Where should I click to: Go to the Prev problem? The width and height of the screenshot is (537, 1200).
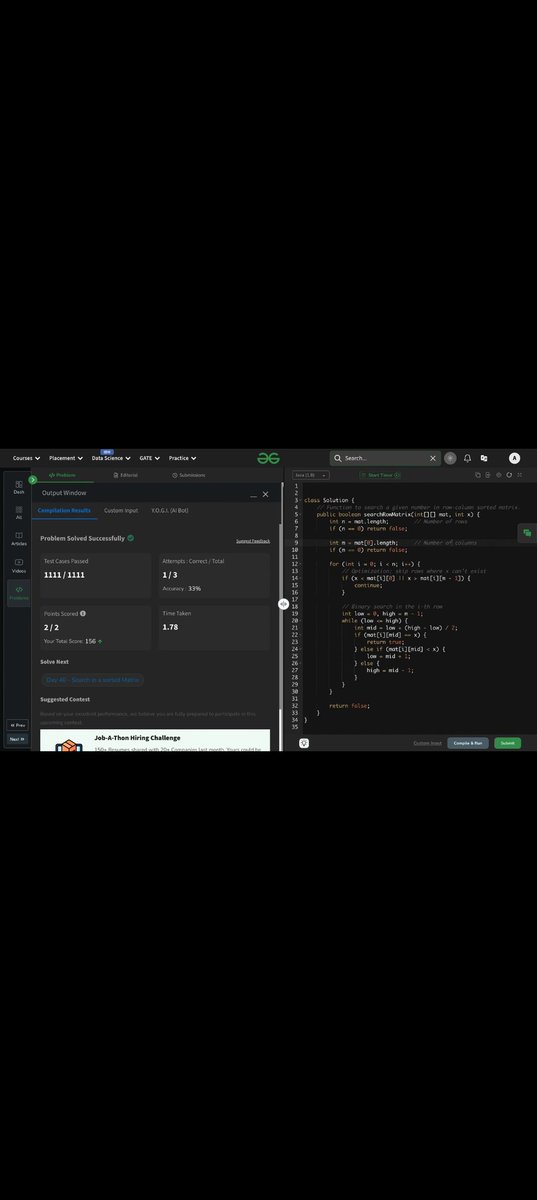tap(17, 724)
